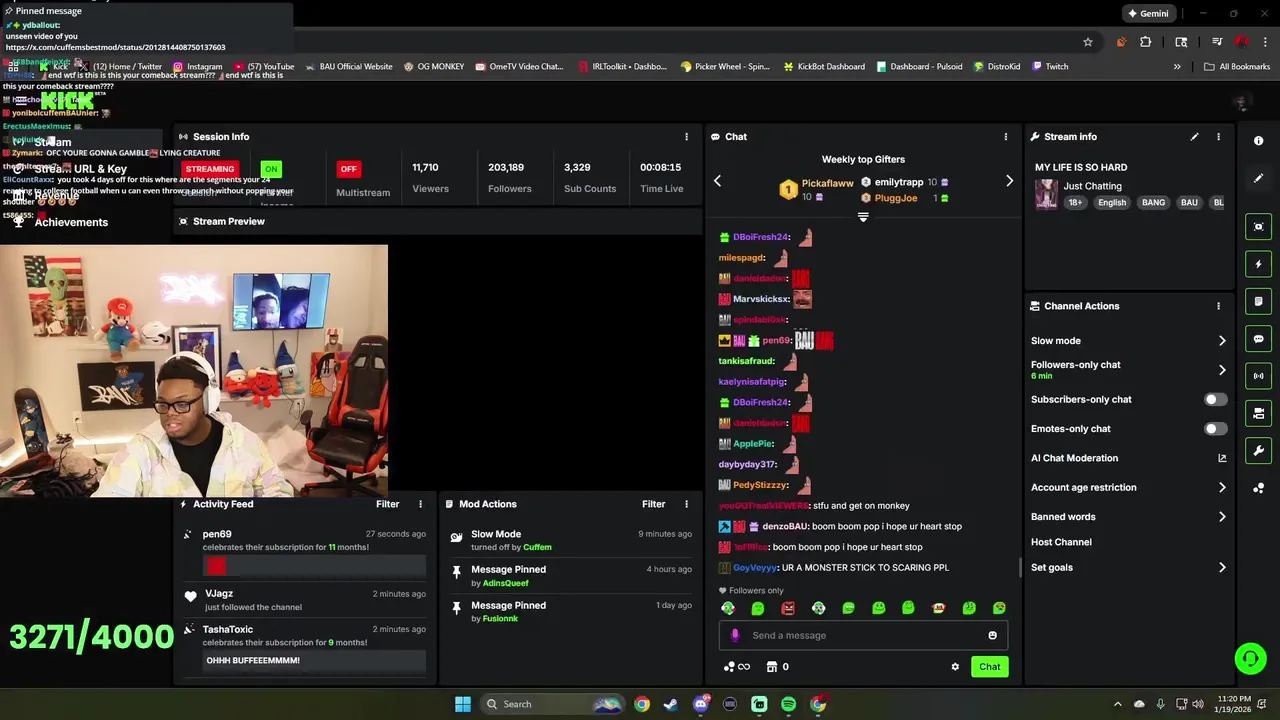The width and height of the screenshot is (1280, 720).
Task: Toggle the Multistream OFF switch
Action: (348, 169)
